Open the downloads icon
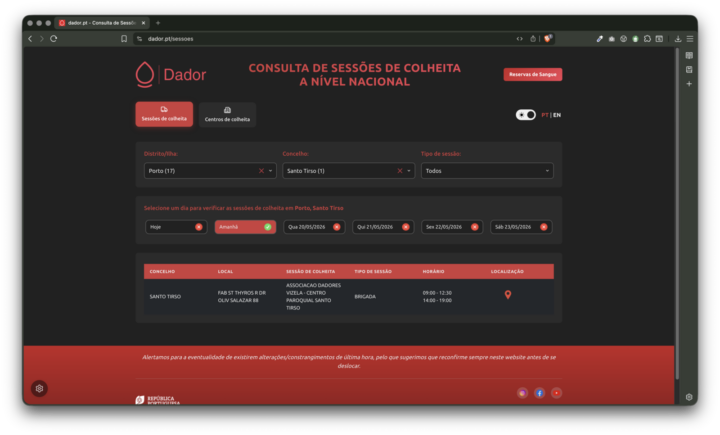Image resolution: width=720 pixels, height=435 pixels. (x=678, y=39)
